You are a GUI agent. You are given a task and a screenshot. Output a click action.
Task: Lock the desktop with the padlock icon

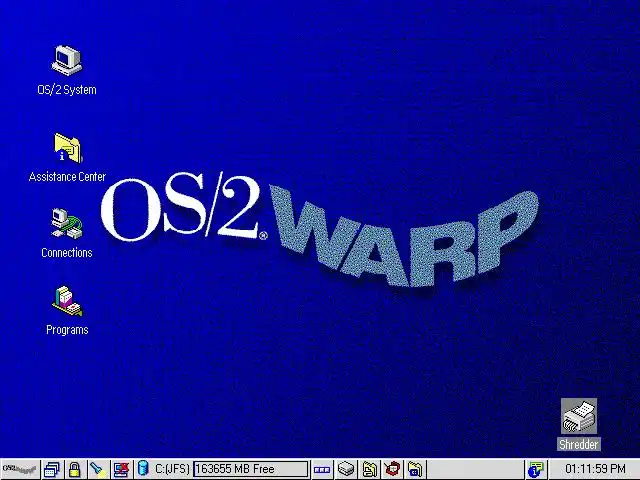click(74, 469)
